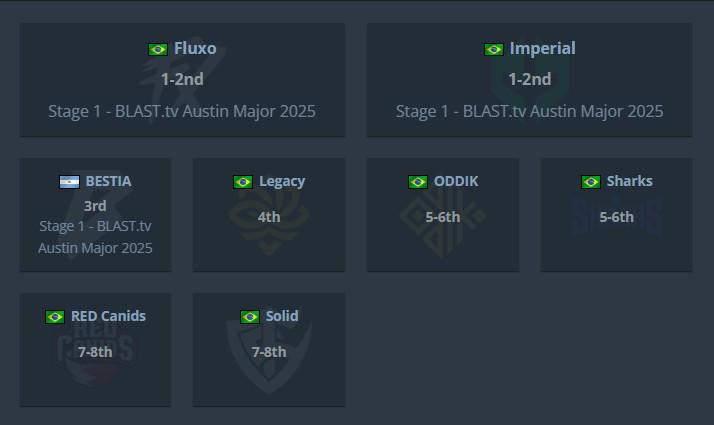Viewport: 714px width, 425px height.
Task: Click the Brazil flag beside Solid
Action: pyautogui.click(x=250, y=317)
